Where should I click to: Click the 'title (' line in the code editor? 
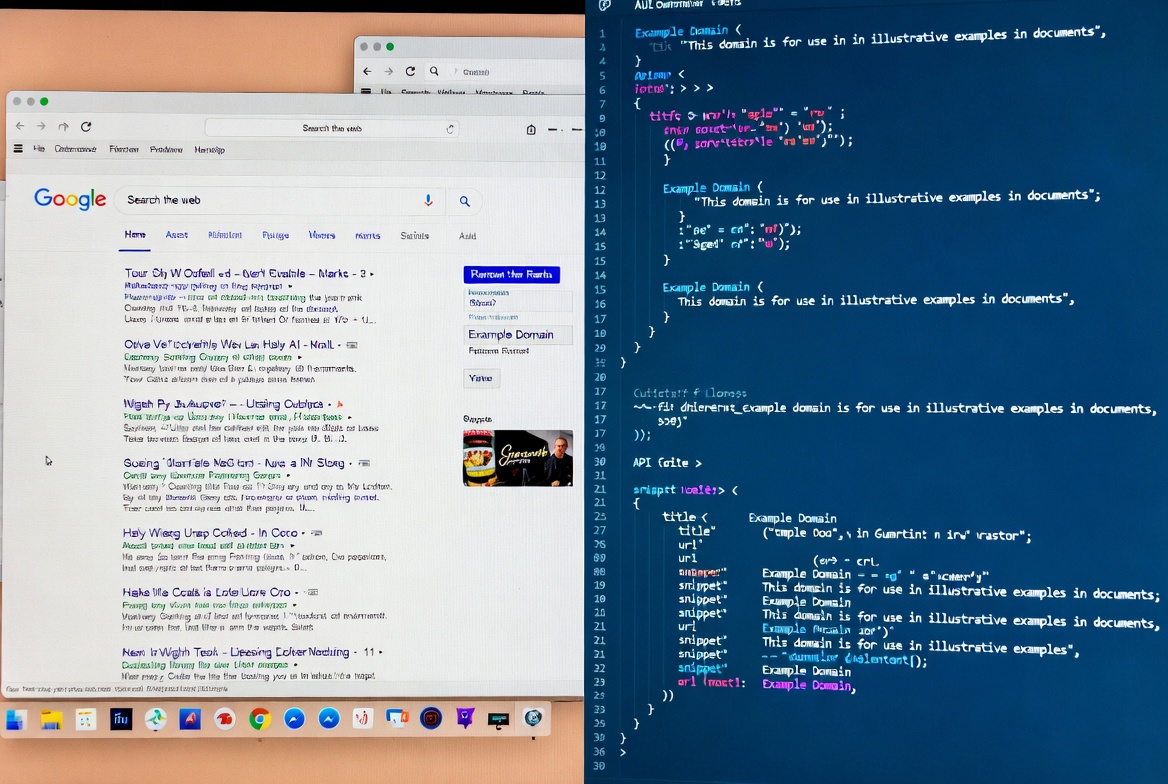(685, 516)
